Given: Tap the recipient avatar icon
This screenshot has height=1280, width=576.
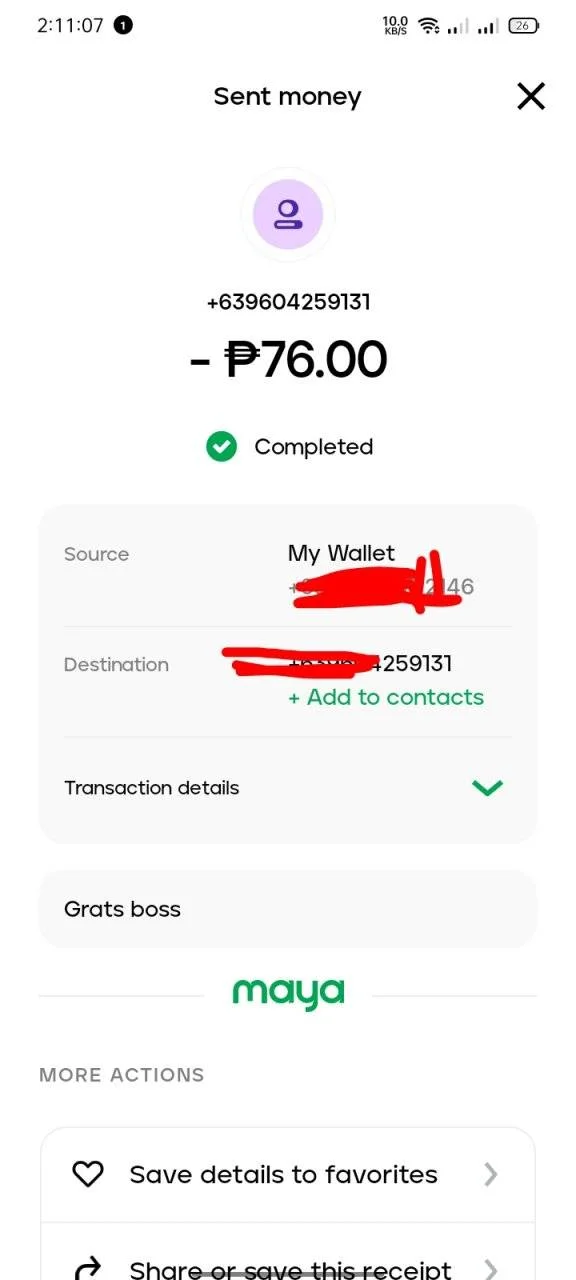Looking at the screenshot, I should click(288, 215).
